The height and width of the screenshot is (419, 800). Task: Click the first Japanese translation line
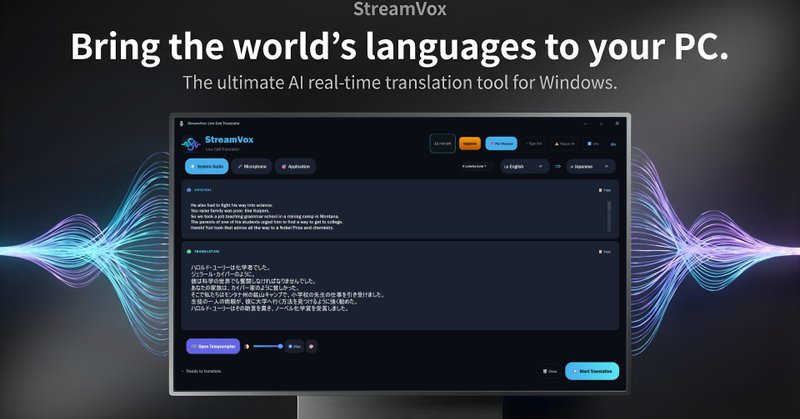(231, 267)
